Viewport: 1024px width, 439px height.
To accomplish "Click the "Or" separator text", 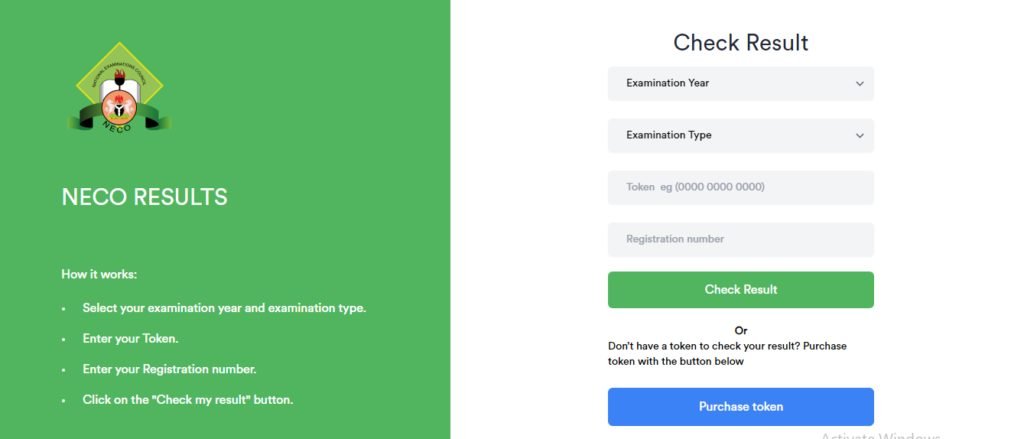I will pyautogui.click(x=741, y=330).
